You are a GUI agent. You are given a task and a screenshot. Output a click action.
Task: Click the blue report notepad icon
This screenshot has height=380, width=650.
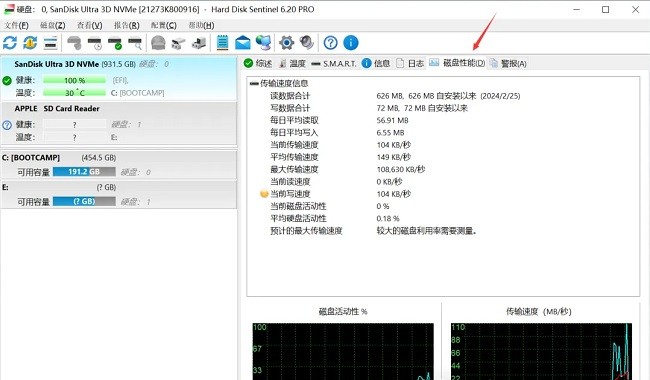(x=223, y=43)
